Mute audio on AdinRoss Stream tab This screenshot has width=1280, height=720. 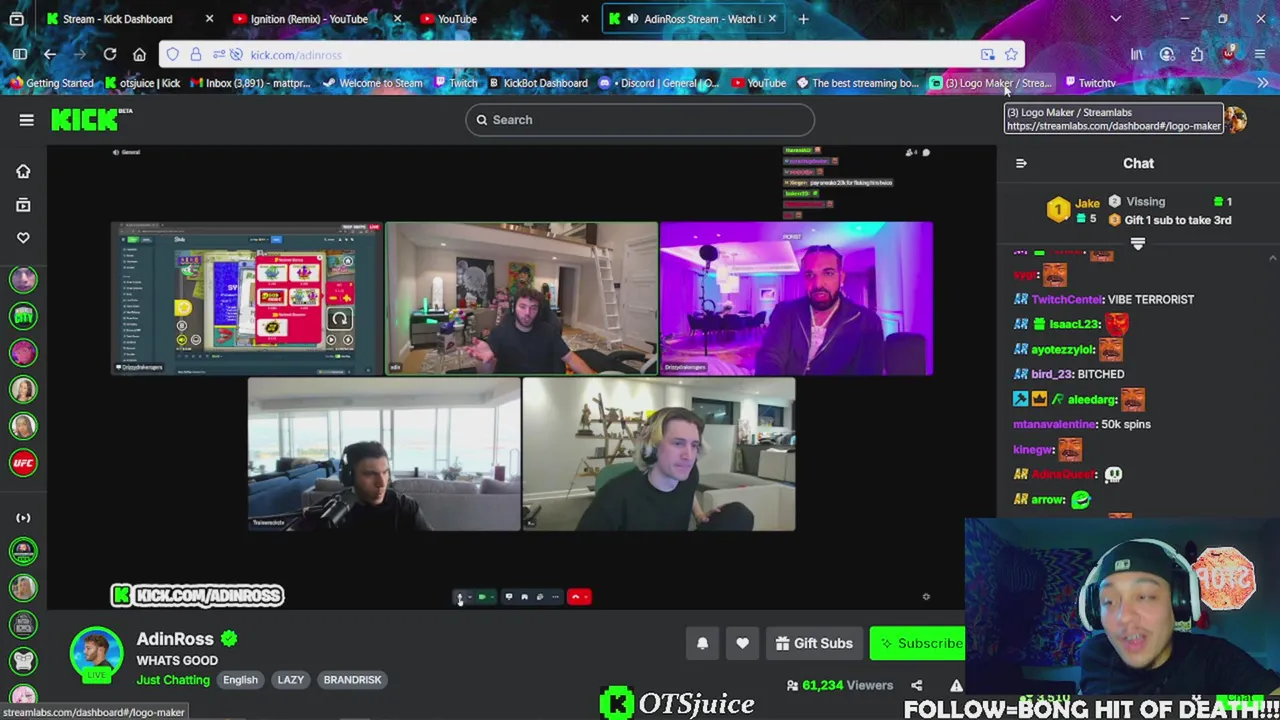coord(633,19)
